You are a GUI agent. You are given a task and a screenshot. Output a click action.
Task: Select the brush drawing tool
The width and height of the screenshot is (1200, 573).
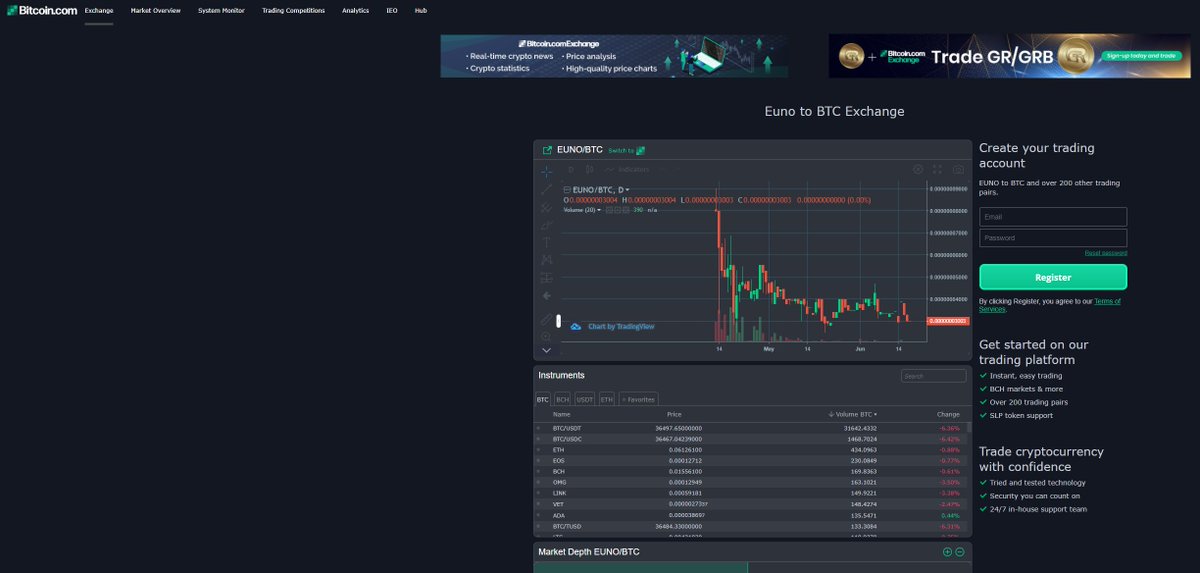click(x=546, y=225)
